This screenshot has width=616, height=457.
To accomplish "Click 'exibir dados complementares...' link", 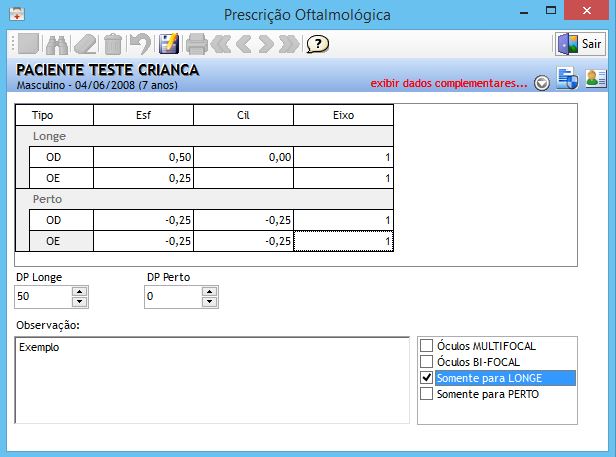I will click(x=449, y=83).
